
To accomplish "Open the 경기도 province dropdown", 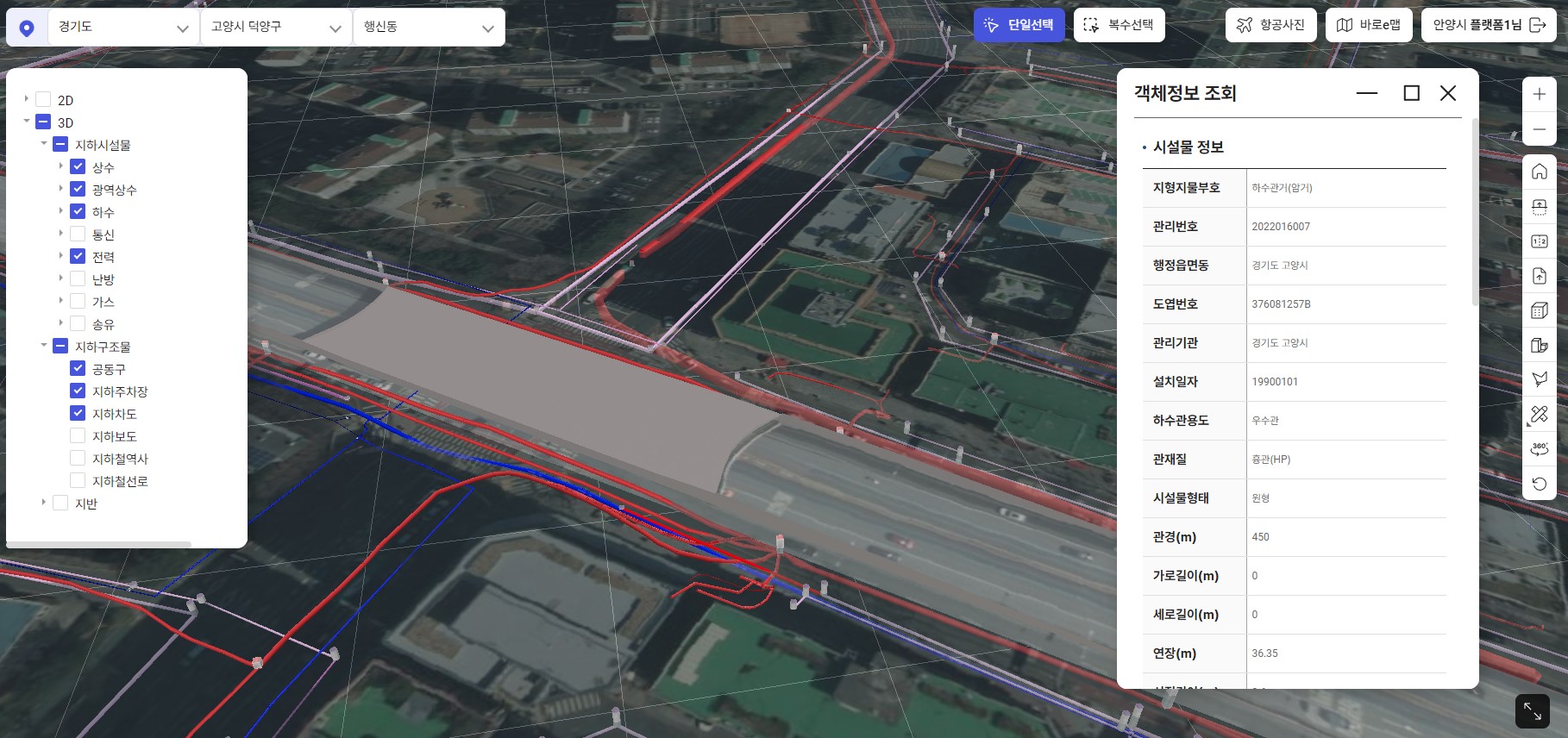I will (x=122, y=28).
